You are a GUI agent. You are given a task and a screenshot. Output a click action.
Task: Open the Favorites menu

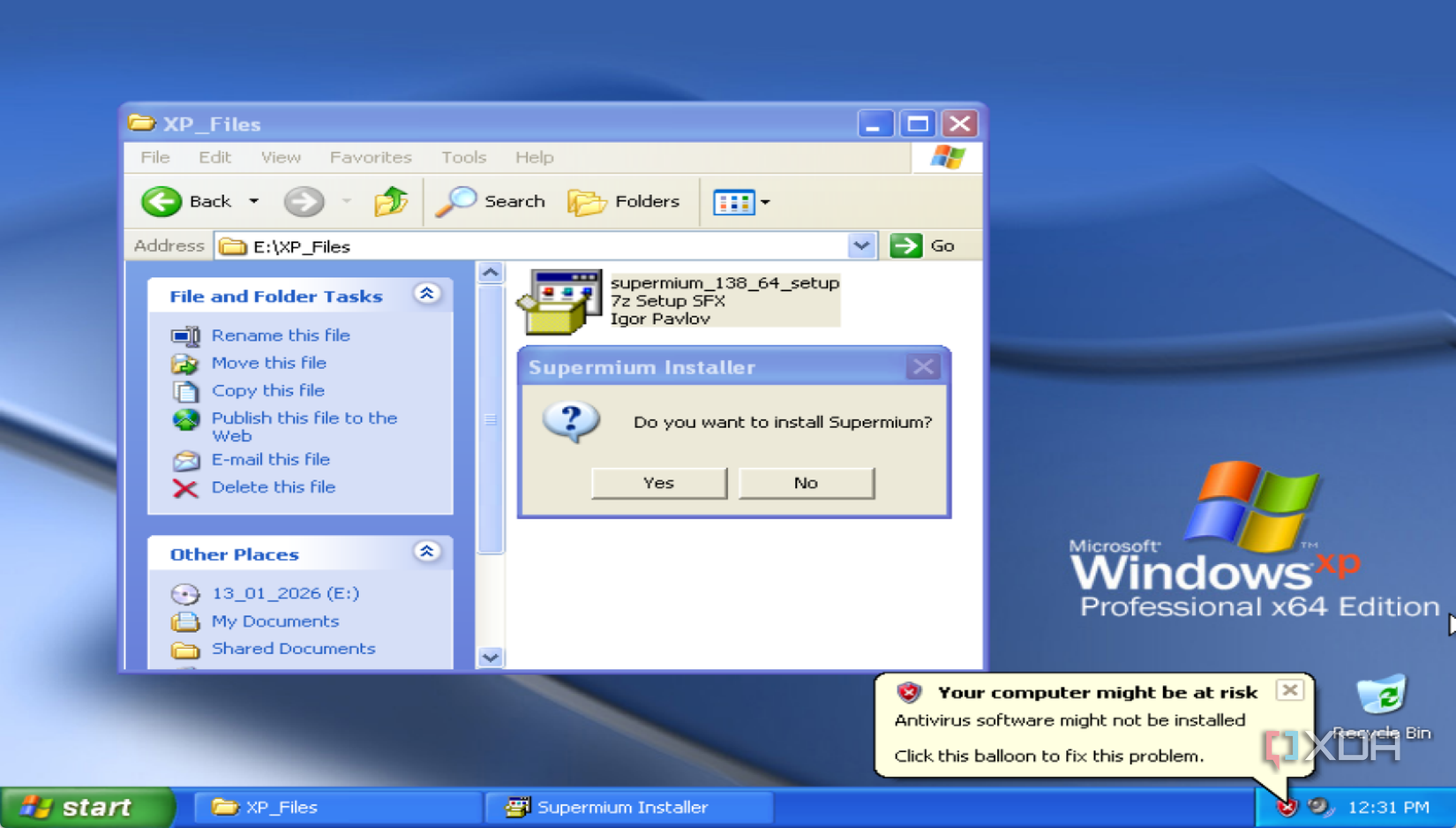coord(371,156)
